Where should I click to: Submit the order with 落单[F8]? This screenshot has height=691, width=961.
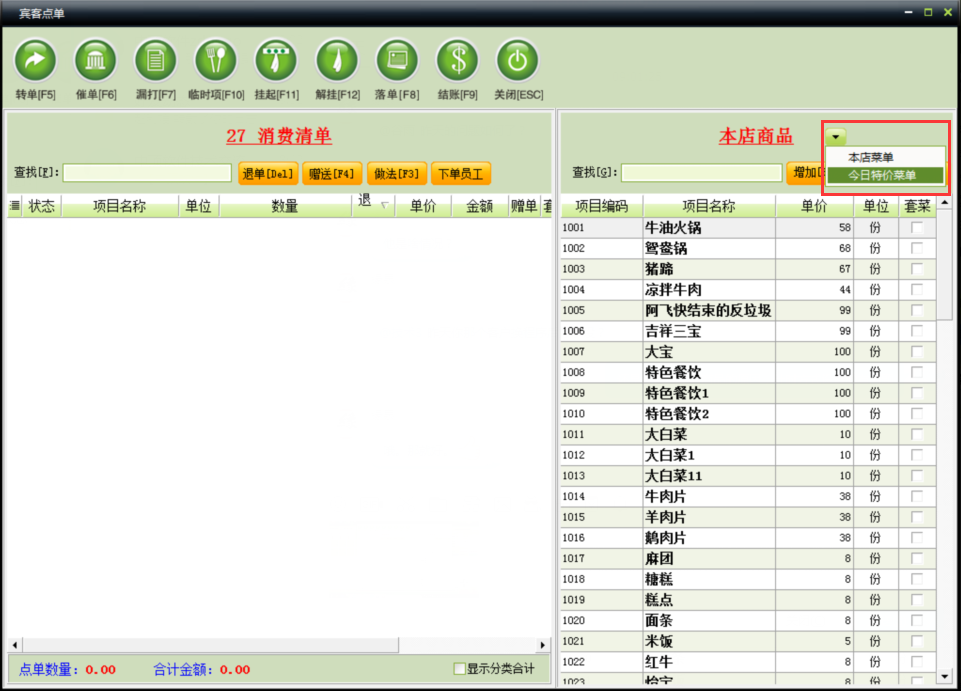[x=397, y=60]
